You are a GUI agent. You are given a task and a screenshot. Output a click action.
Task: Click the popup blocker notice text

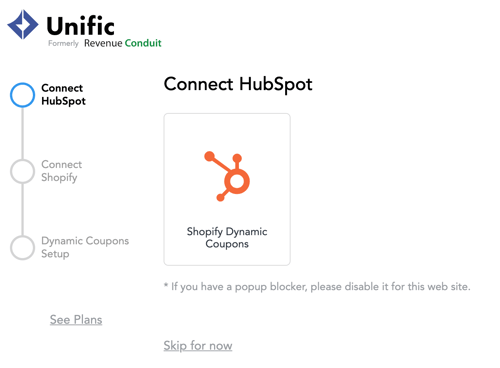pos(317,287)
